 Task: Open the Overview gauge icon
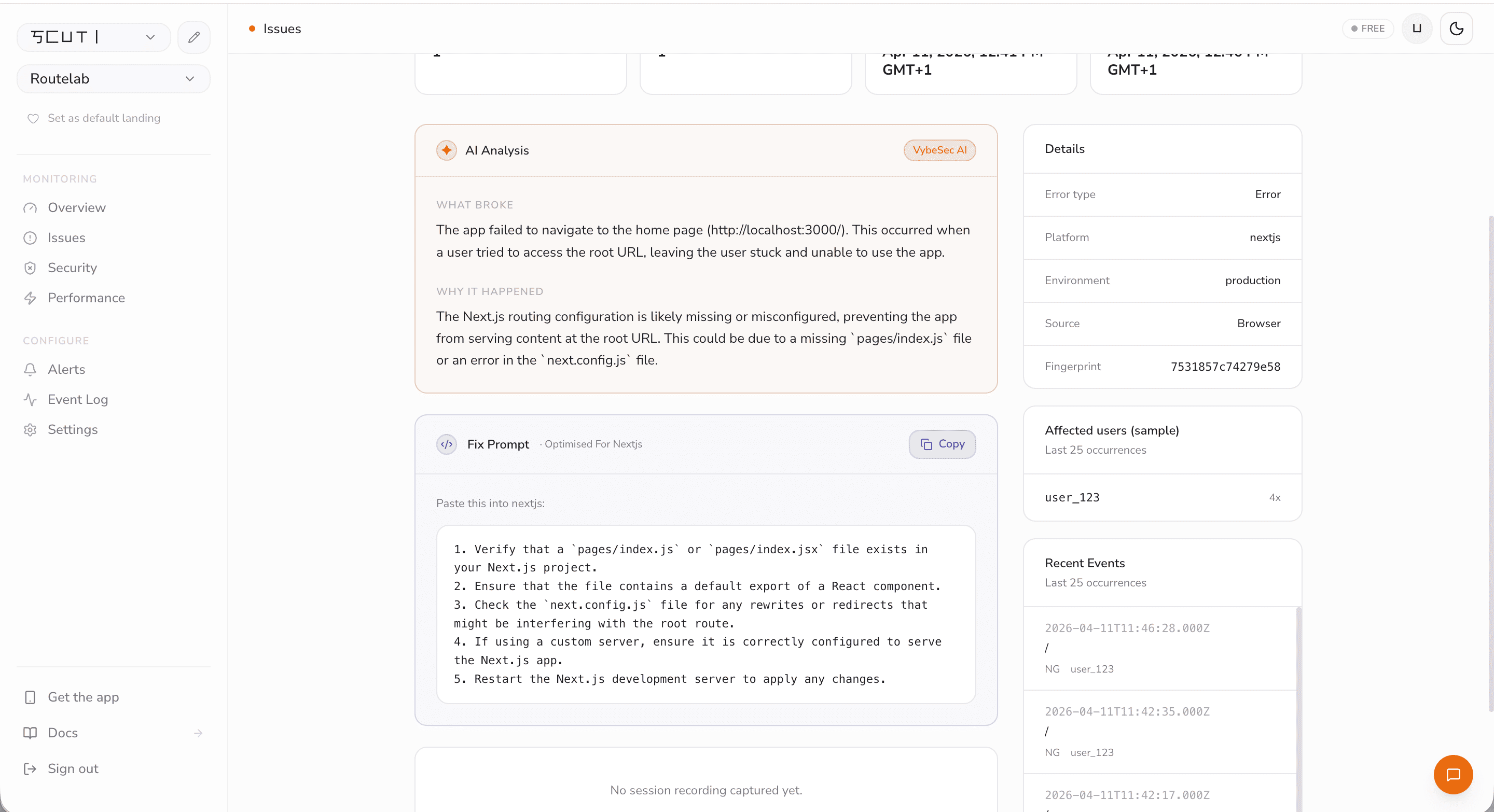click(30, 208)
